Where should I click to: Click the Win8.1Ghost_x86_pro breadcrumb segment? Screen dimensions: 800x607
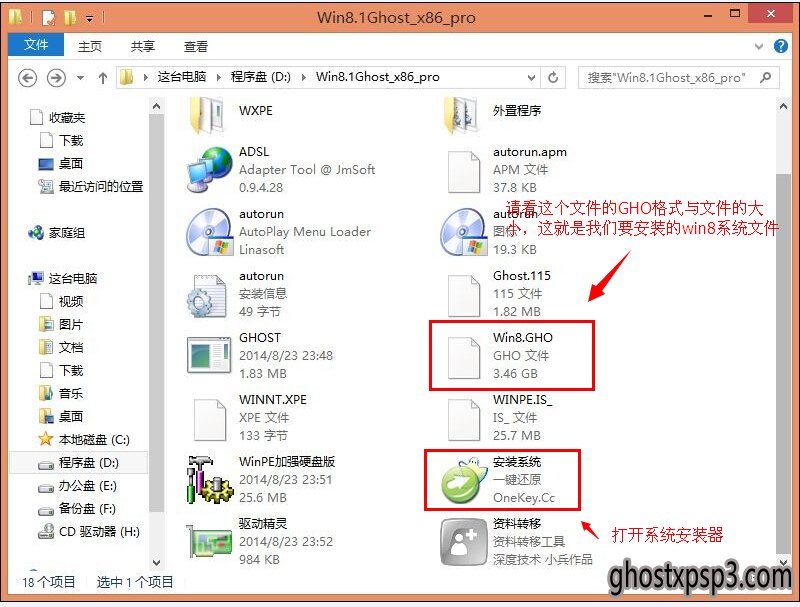click(x=378, y=77)
